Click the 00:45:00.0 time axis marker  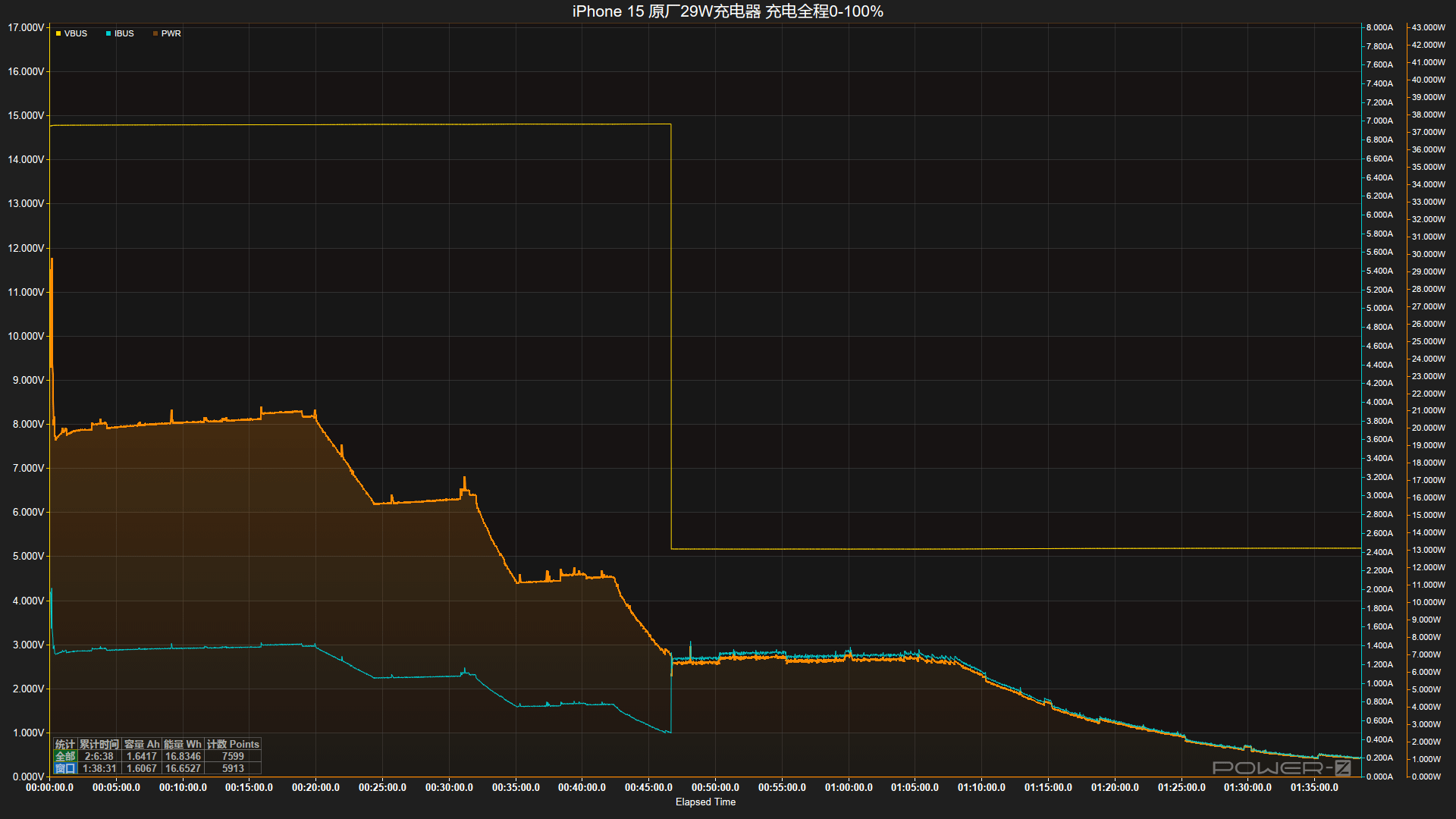(x=648, y=787)
